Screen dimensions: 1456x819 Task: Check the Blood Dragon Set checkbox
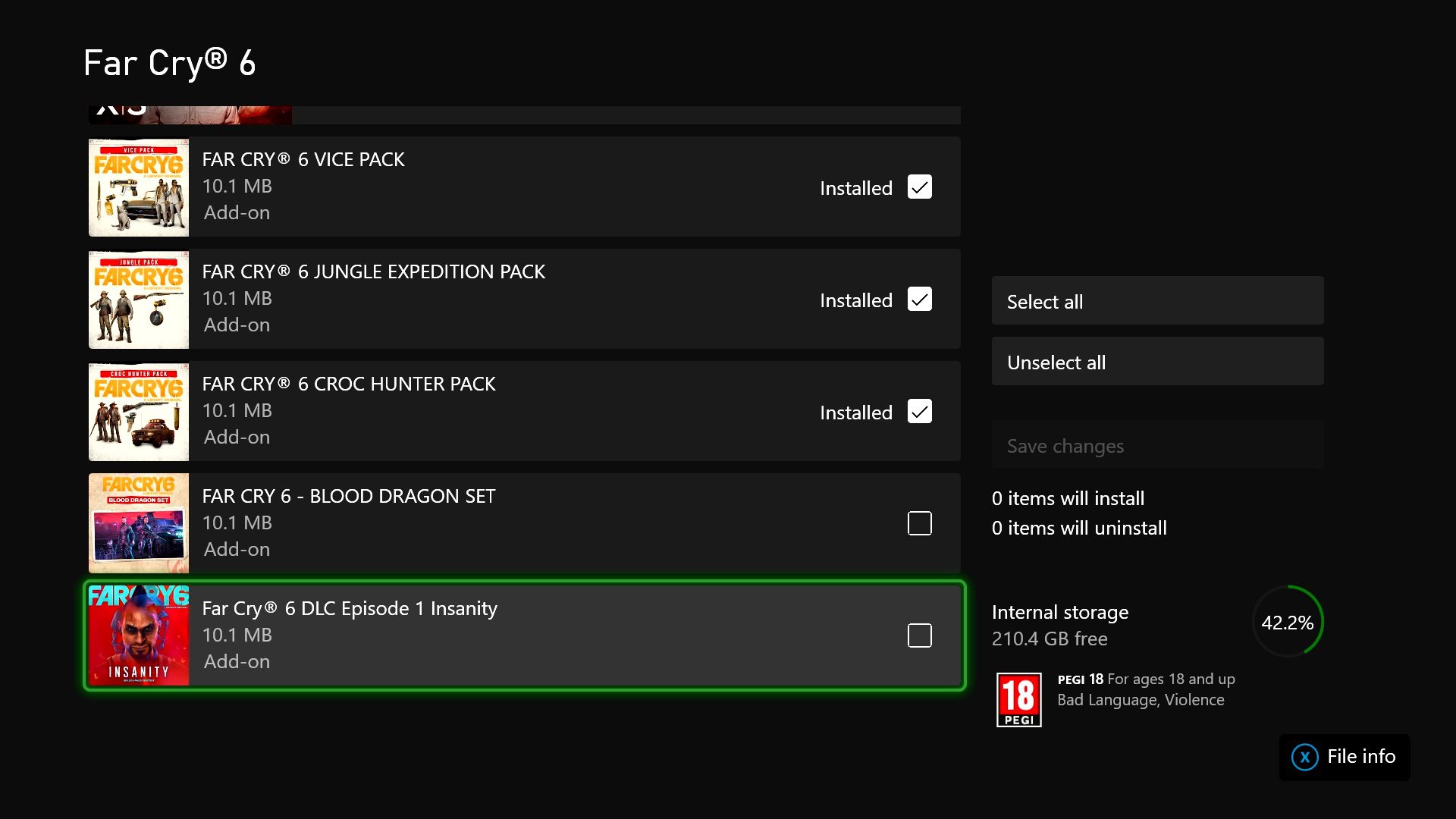pyautogui.click(x=919, y=523)
